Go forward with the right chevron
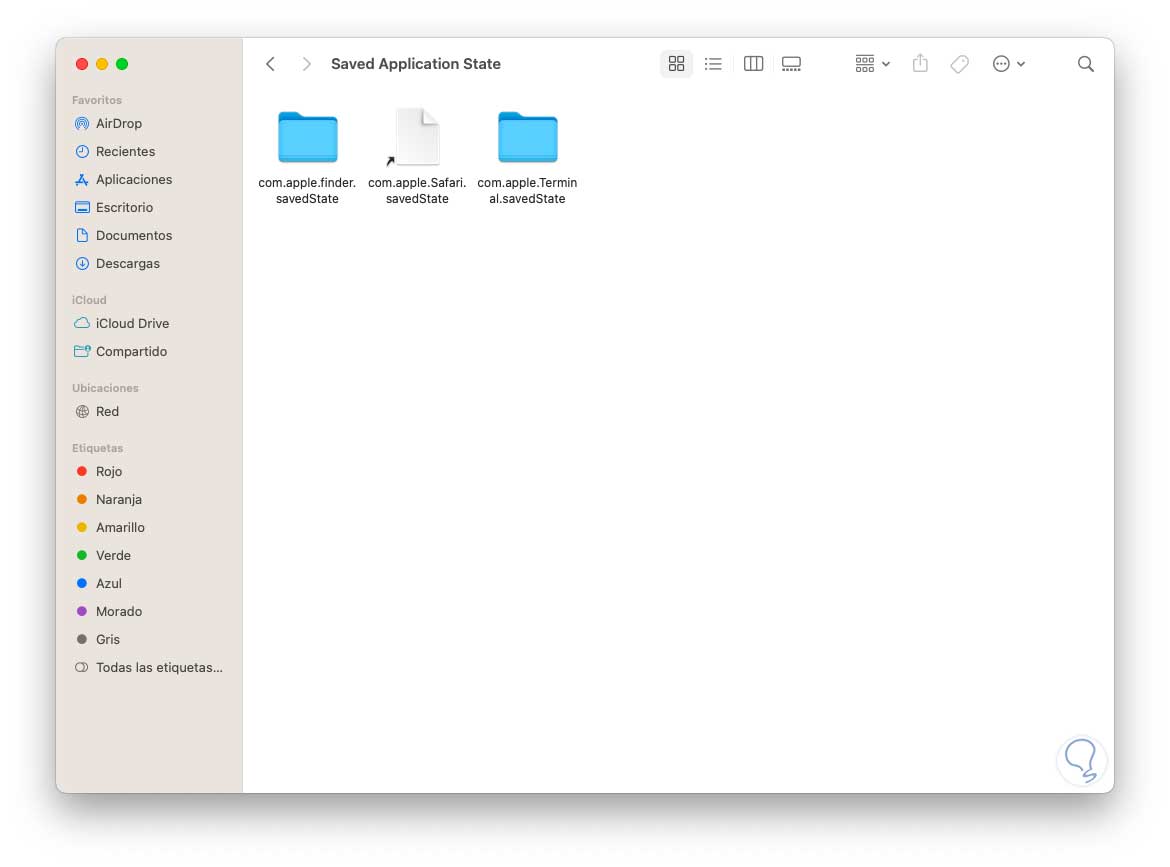The height and width of the screenshot is (867, 1170). click(306, 64)
